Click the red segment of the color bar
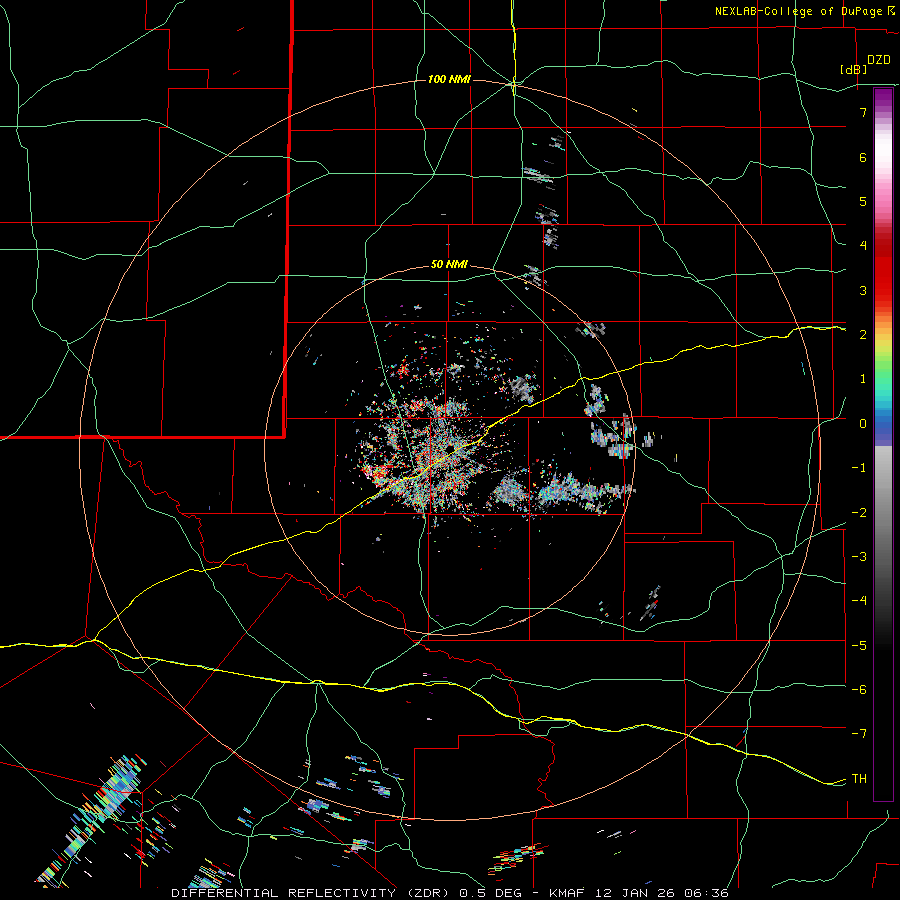The width and height of the screenshot is (900, 900). [x=883, y=270]
